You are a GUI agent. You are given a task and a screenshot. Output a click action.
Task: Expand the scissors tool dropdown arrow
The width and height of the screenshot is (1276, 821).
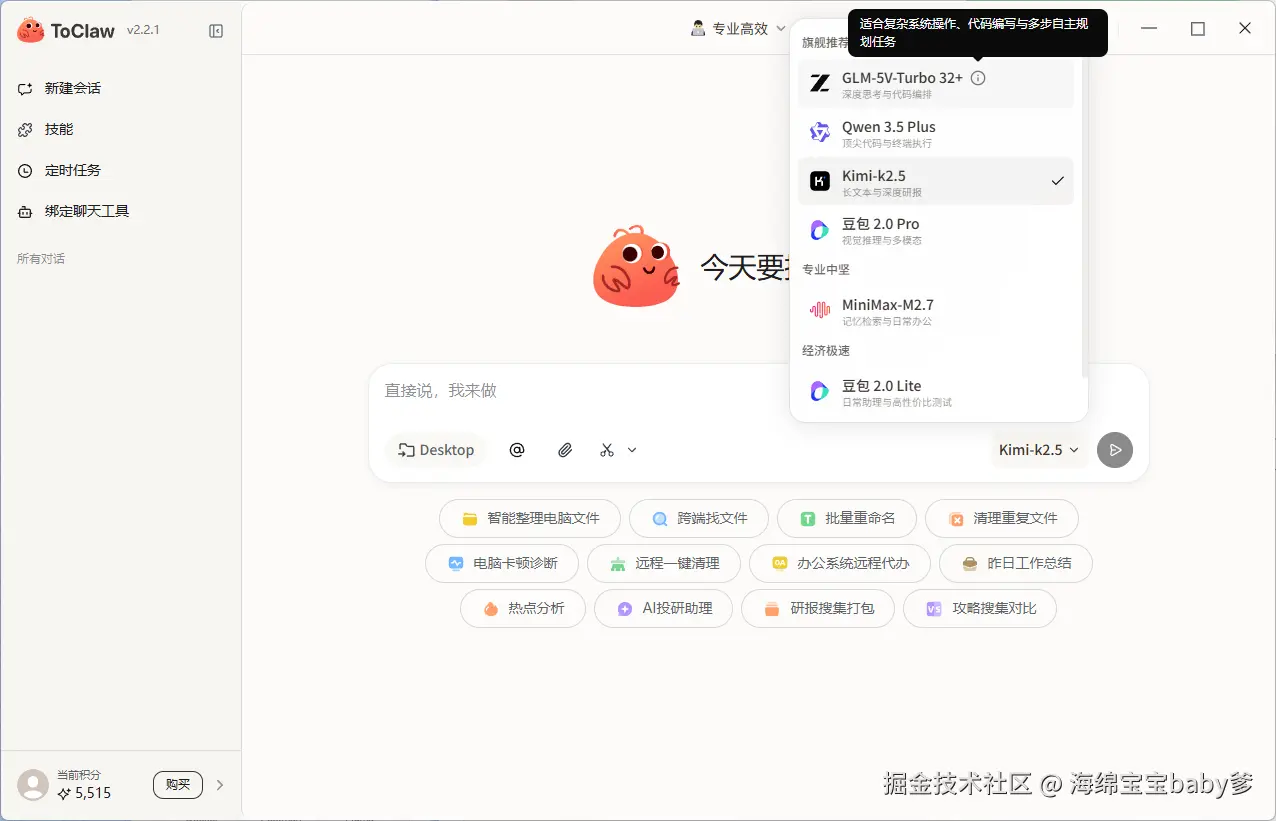point(632,450)
